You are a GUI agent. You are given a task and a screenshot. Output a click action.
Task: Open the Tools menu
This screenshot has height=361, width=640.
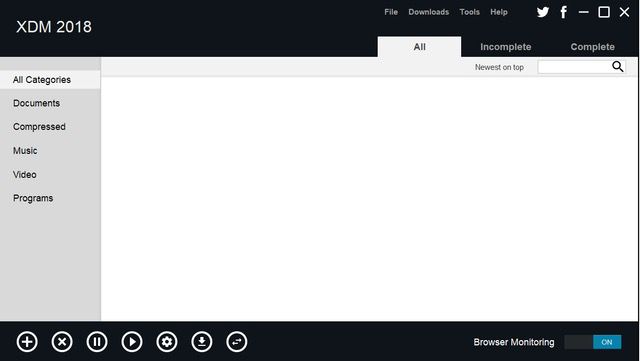(470, 12)
